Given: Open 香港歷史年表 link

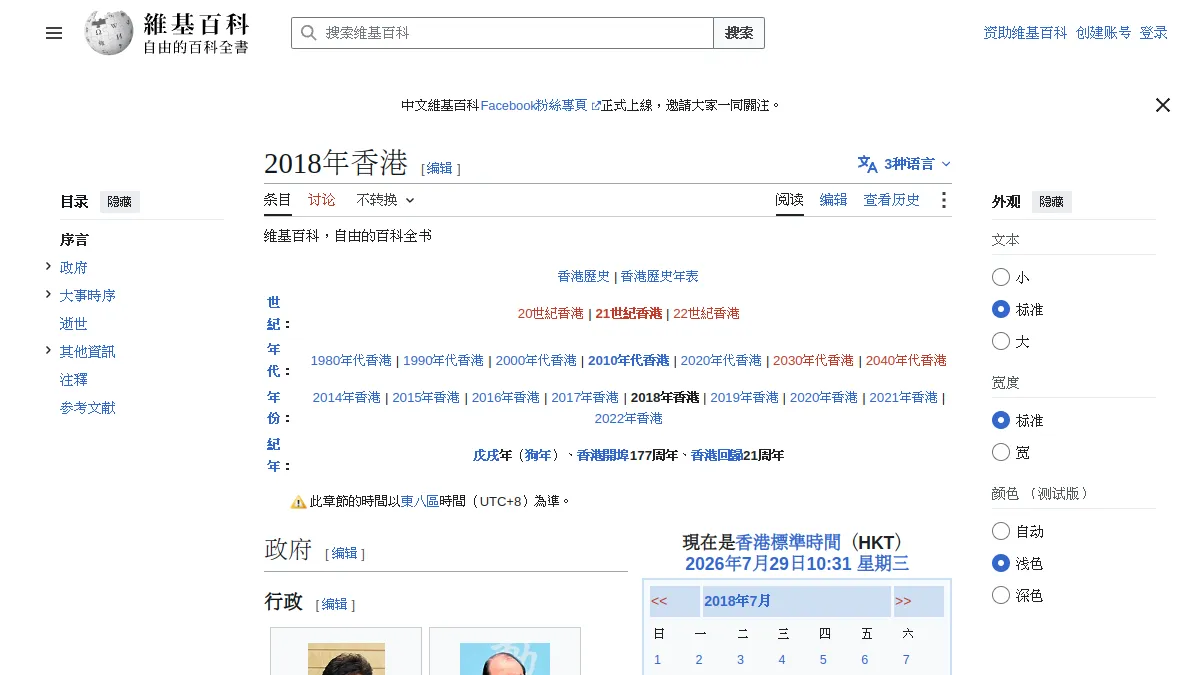Looking at the screenshot, I should click(x=660, y=276).
